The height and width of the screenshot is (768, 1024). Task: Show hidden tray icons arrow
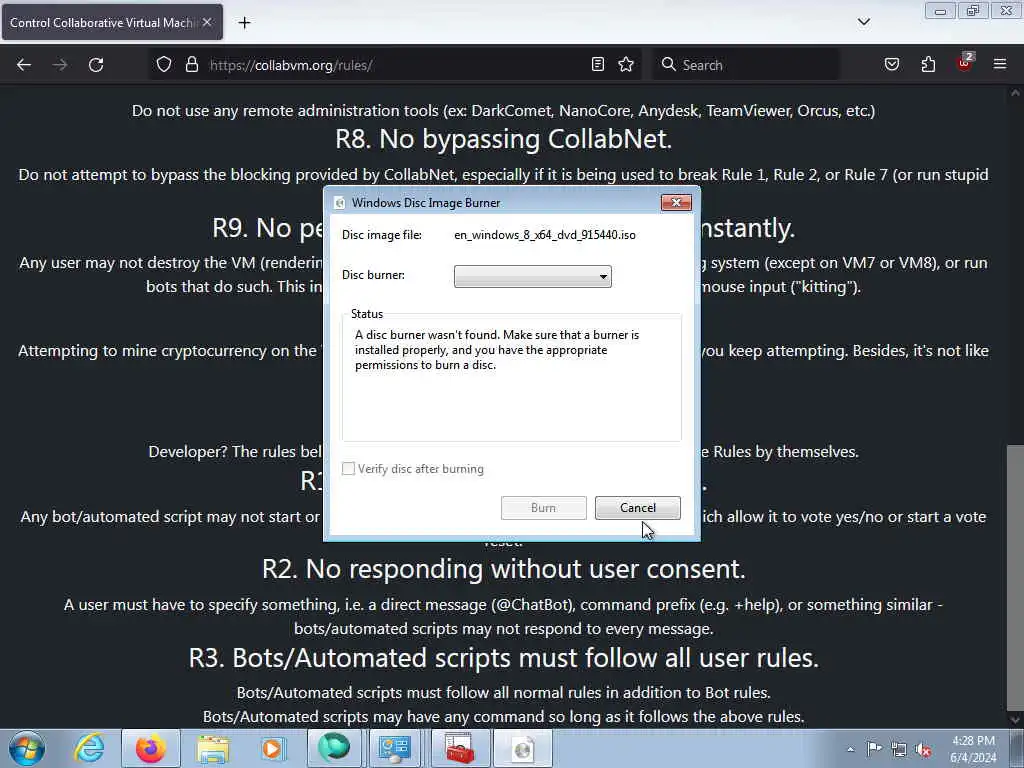click(x=850, y=749)
